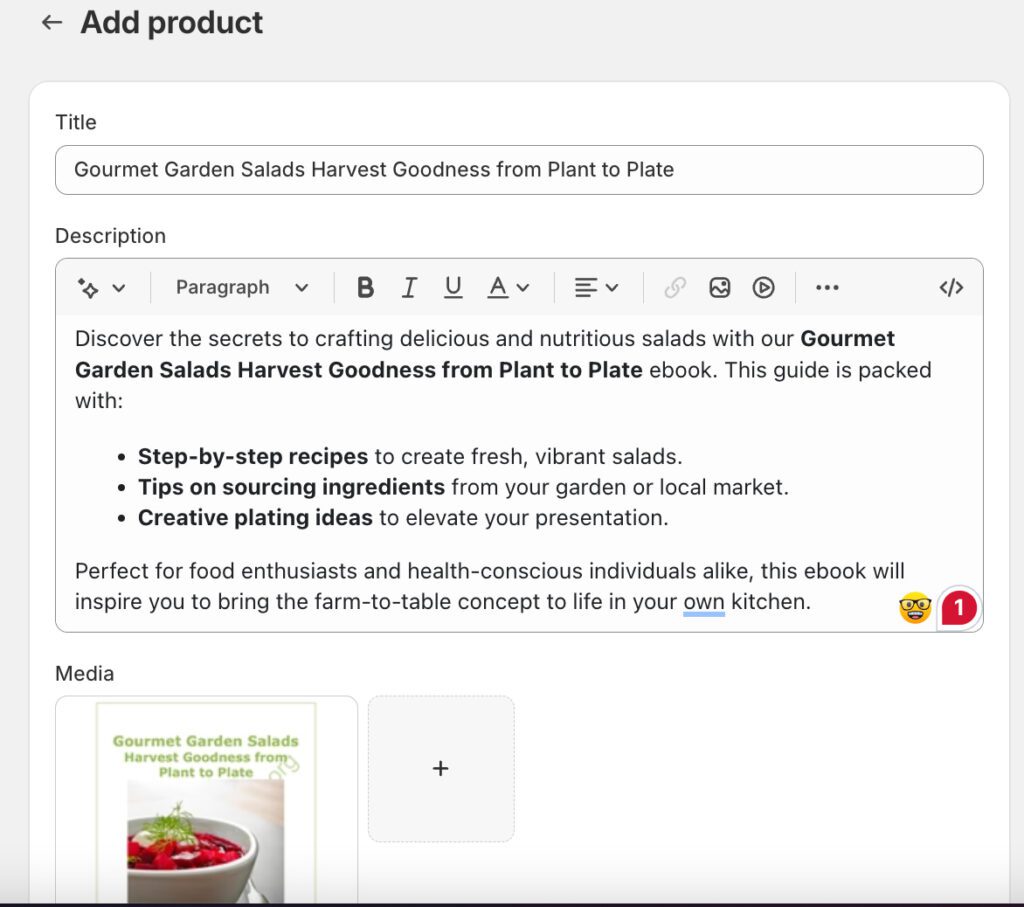Click the insert video icon
Viewport: 1024px width, 907px height.
tap(763, 288)
